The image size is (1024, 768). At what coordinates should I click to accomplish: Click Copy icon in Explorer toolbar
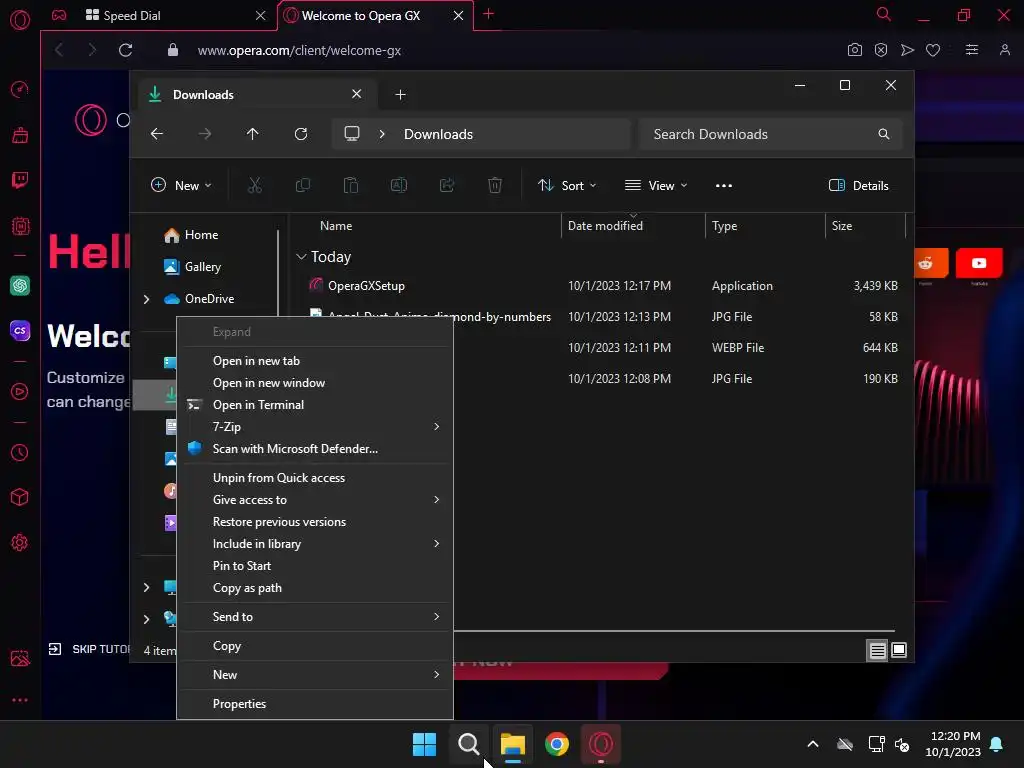(x=302, y=185)
